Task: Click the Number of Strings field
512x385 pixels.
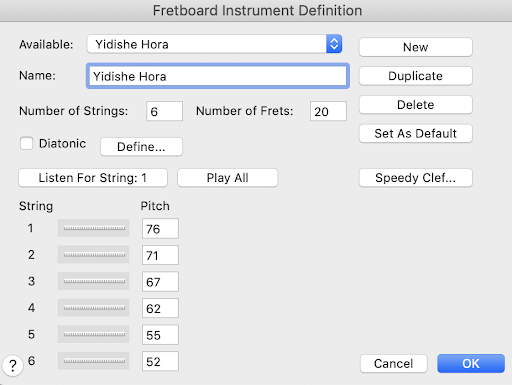Action: [x=164, y=111]
